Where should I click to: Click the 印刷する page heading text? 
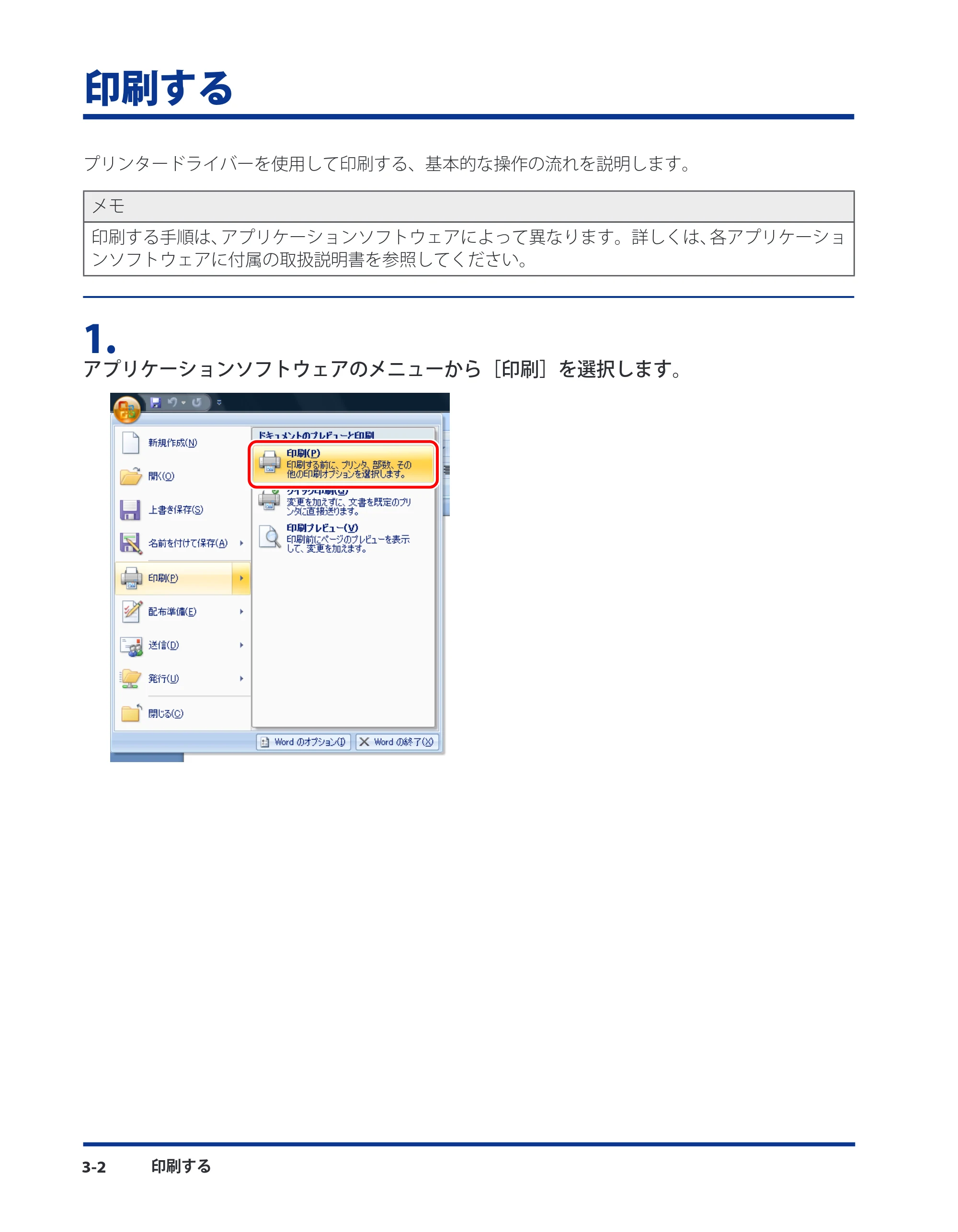(159, 88)
